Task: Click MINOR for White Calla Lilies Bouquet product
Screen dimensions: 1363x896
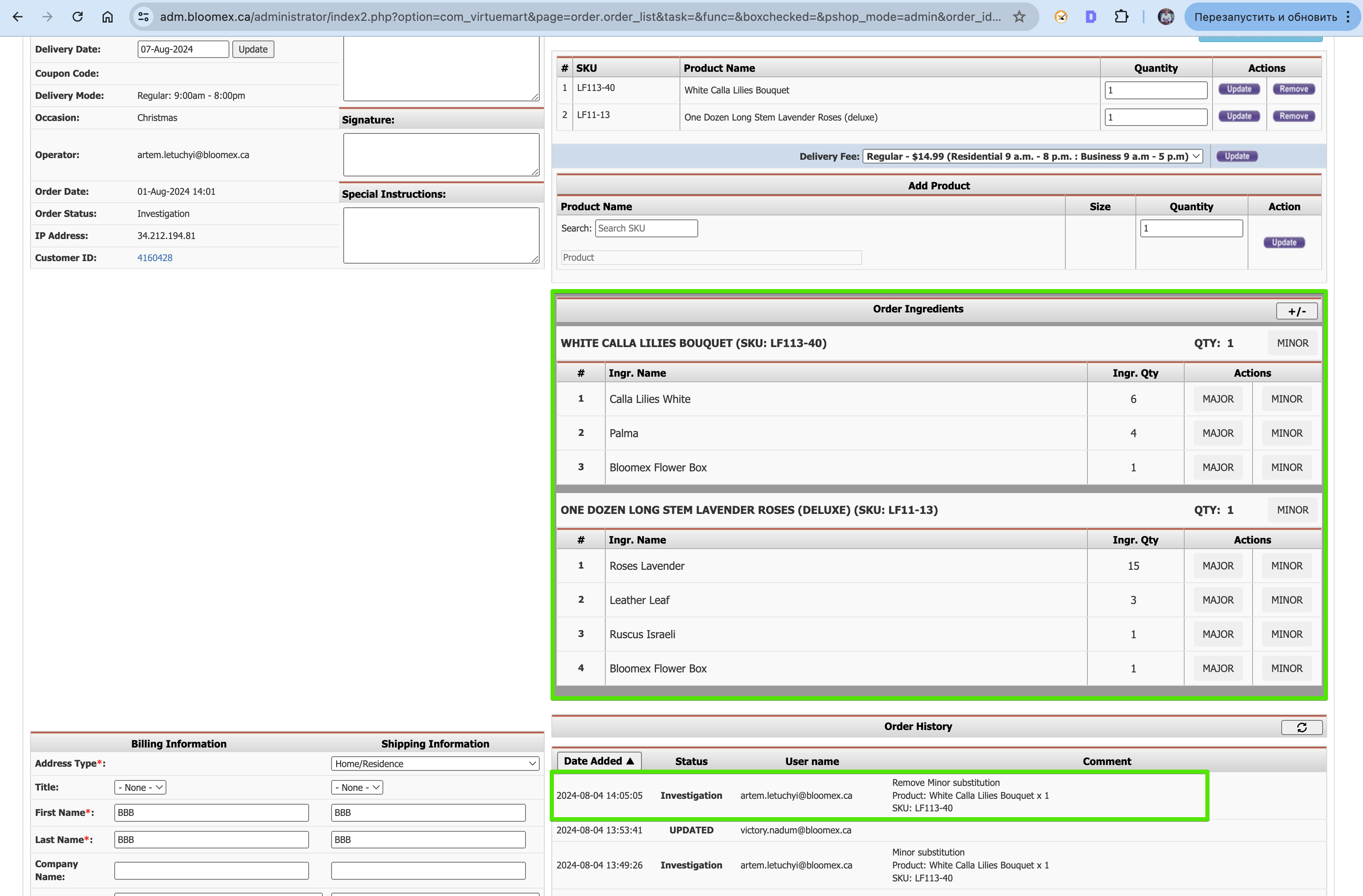Action: coord(1293,343)
